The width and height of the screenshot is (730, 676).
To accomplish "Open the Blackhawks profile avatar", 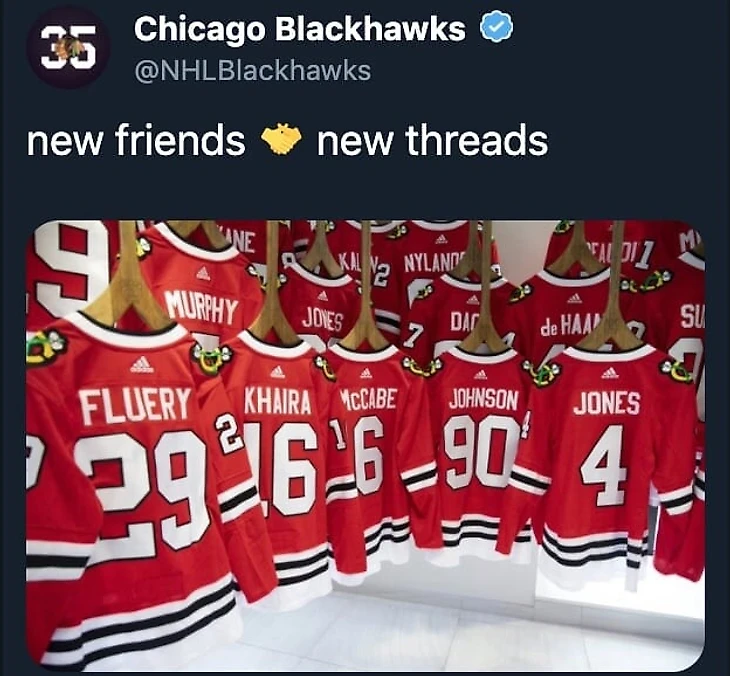I will point(68,47).
